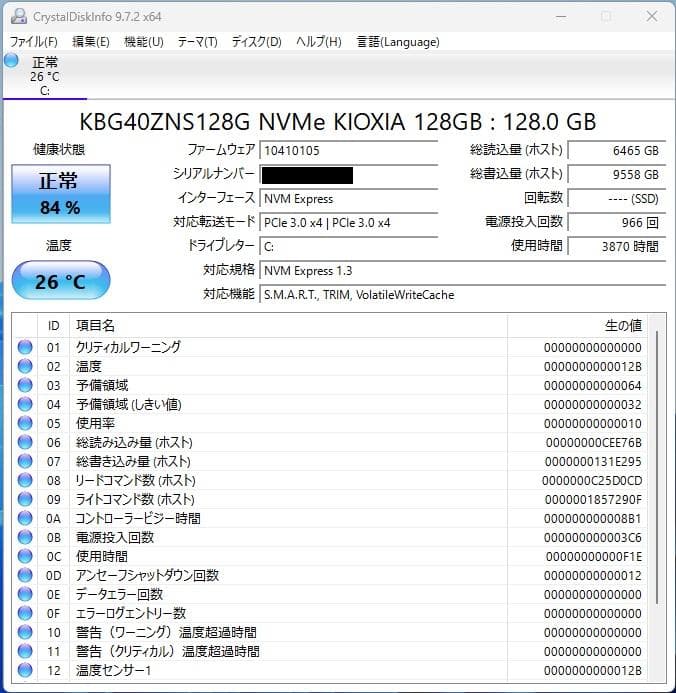Click status orb for 02 温度 row

click(25, 366)
